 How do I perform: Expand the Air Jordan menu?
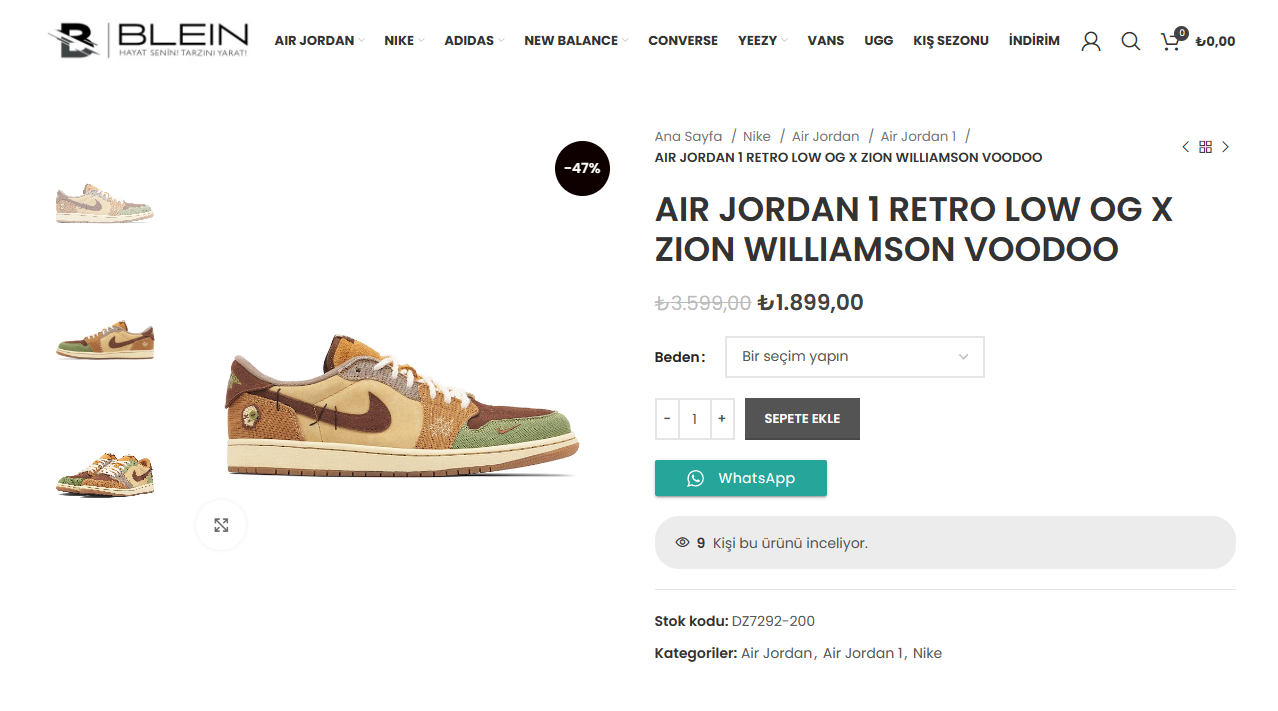[319, 41]
